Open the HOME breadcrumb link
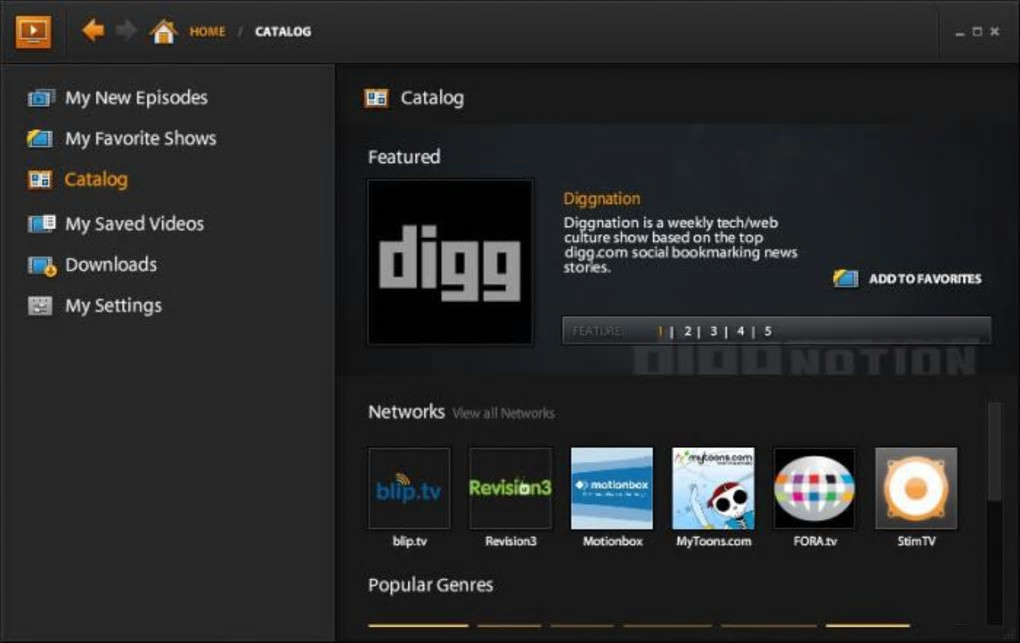Image resolution: width=1020 pixels, height=643 pixels. click(x=207, y=31)
